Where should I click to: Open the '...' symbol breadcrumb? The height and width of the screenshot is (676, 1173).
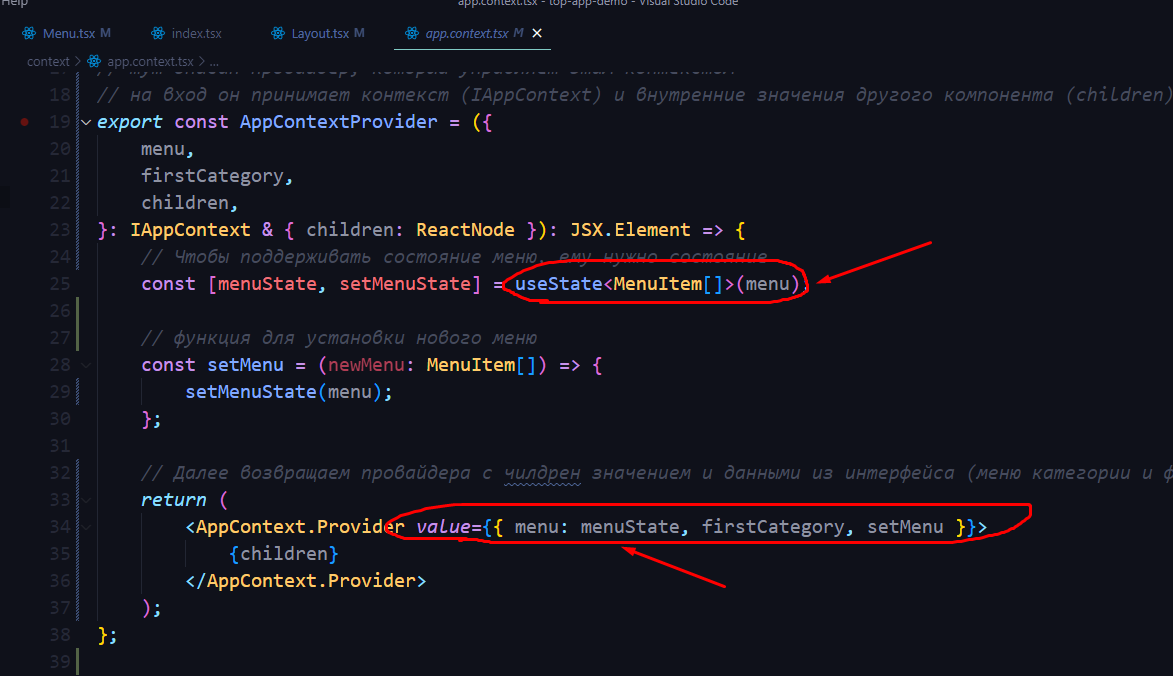[x=214, y=61]
